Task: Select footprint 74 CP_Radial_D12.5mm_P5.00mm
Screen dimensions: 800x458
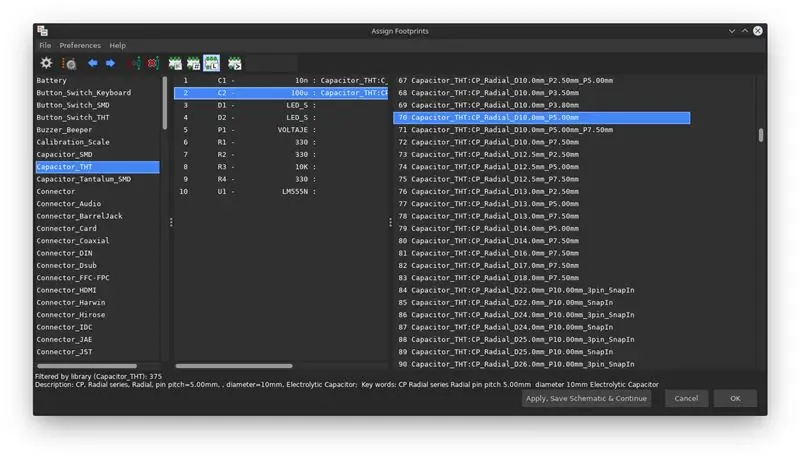Action: 541,167
